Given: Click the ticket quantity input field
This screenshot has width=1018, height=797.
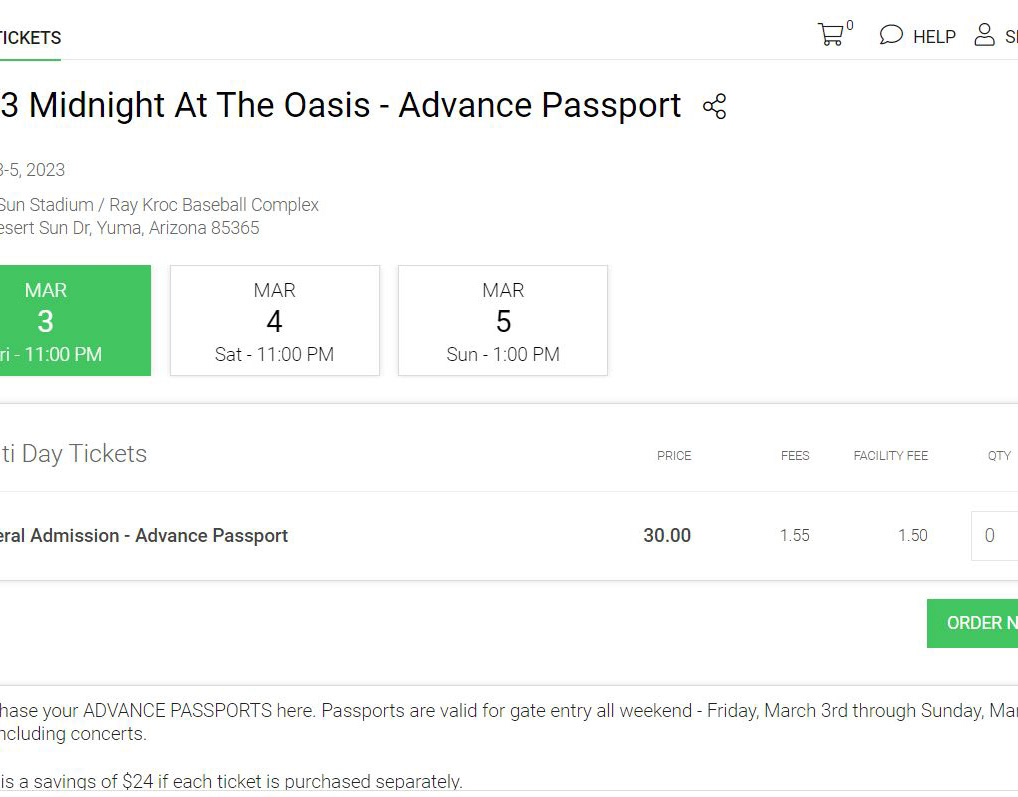Looking at the screenshot, I should 994,536.
